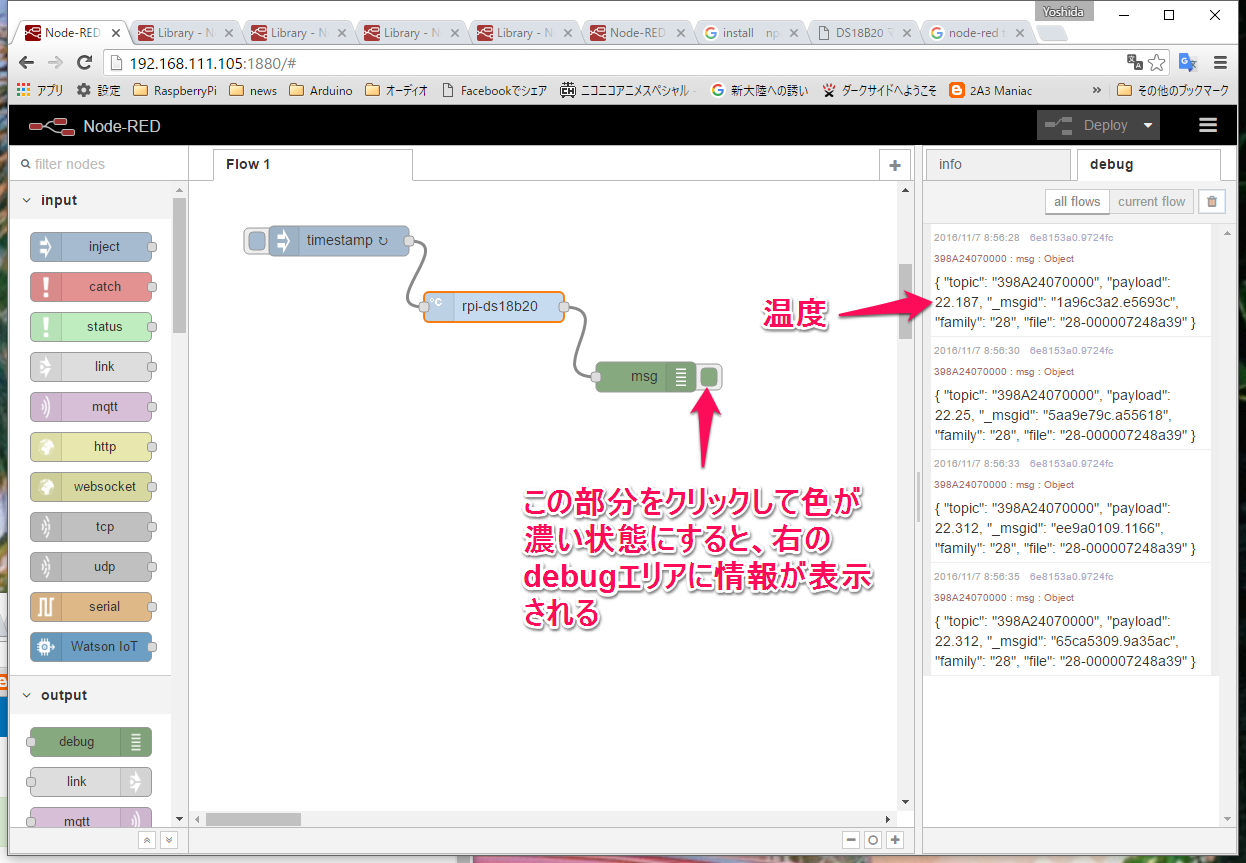
Task: Select the websocket node in the palette
Action: (x=91, y=487)
